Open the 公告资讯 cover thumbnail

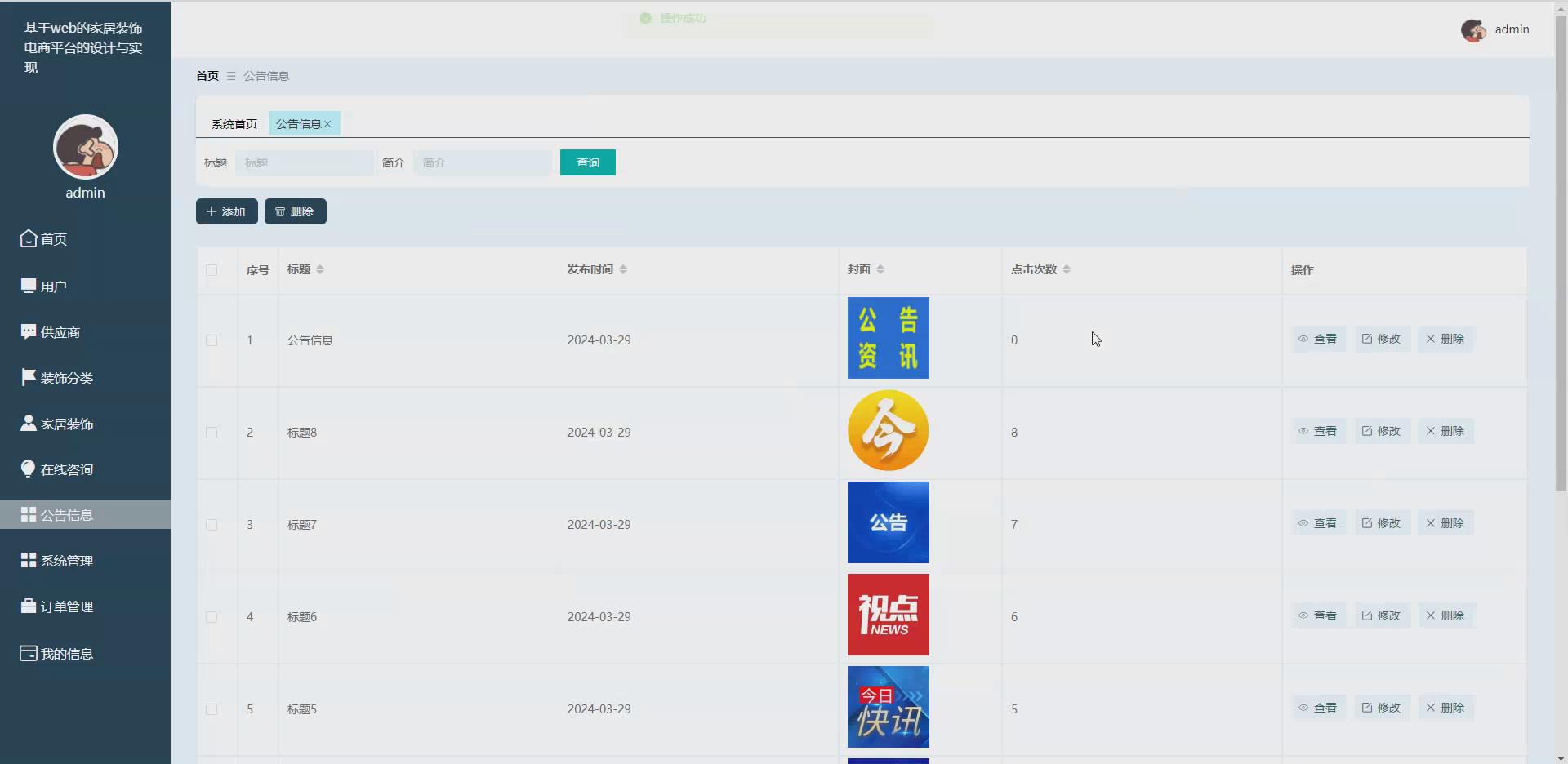(889, 338)
